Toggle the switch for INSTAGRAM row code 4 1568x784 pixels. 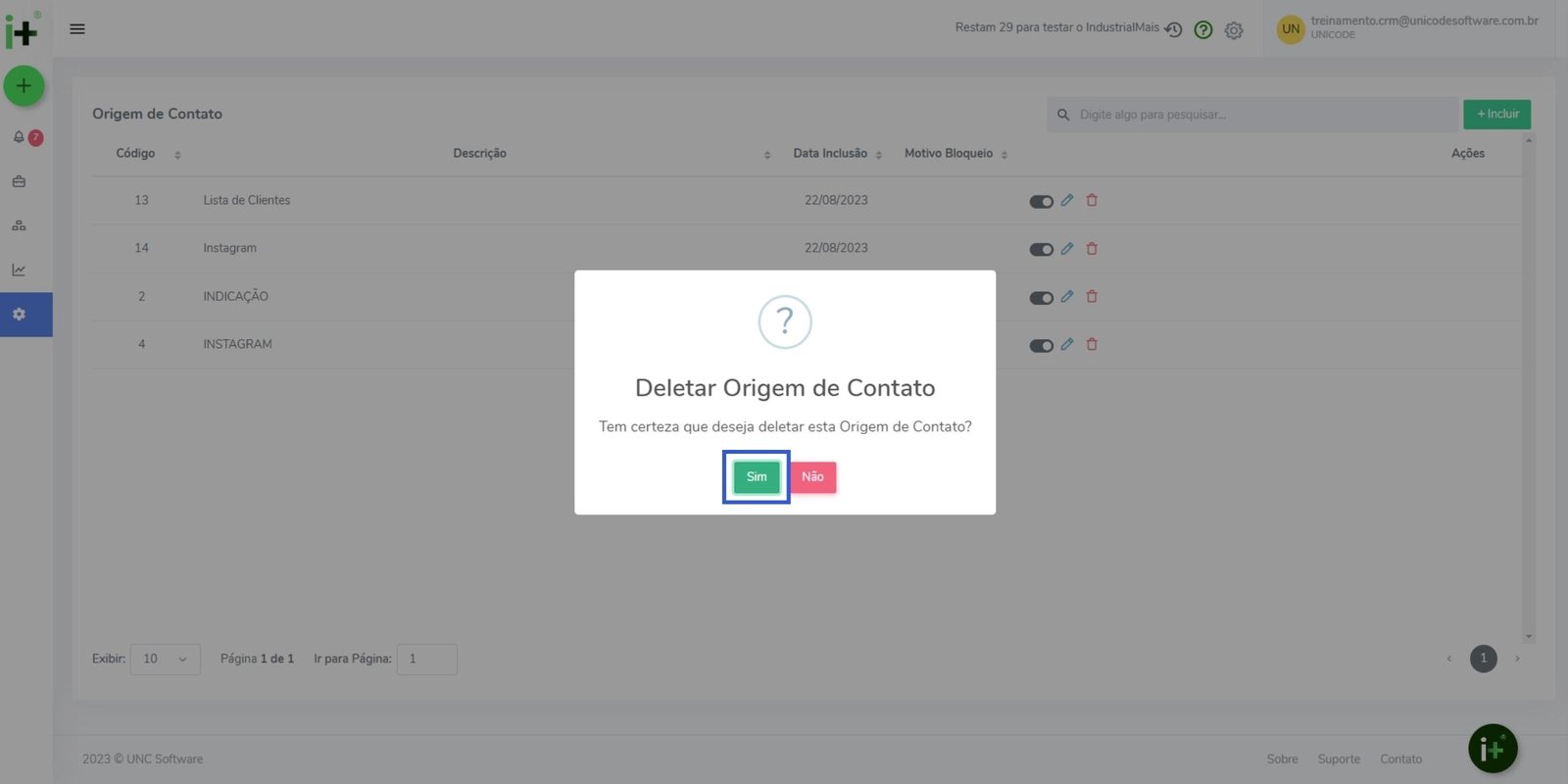(1041, 346)
